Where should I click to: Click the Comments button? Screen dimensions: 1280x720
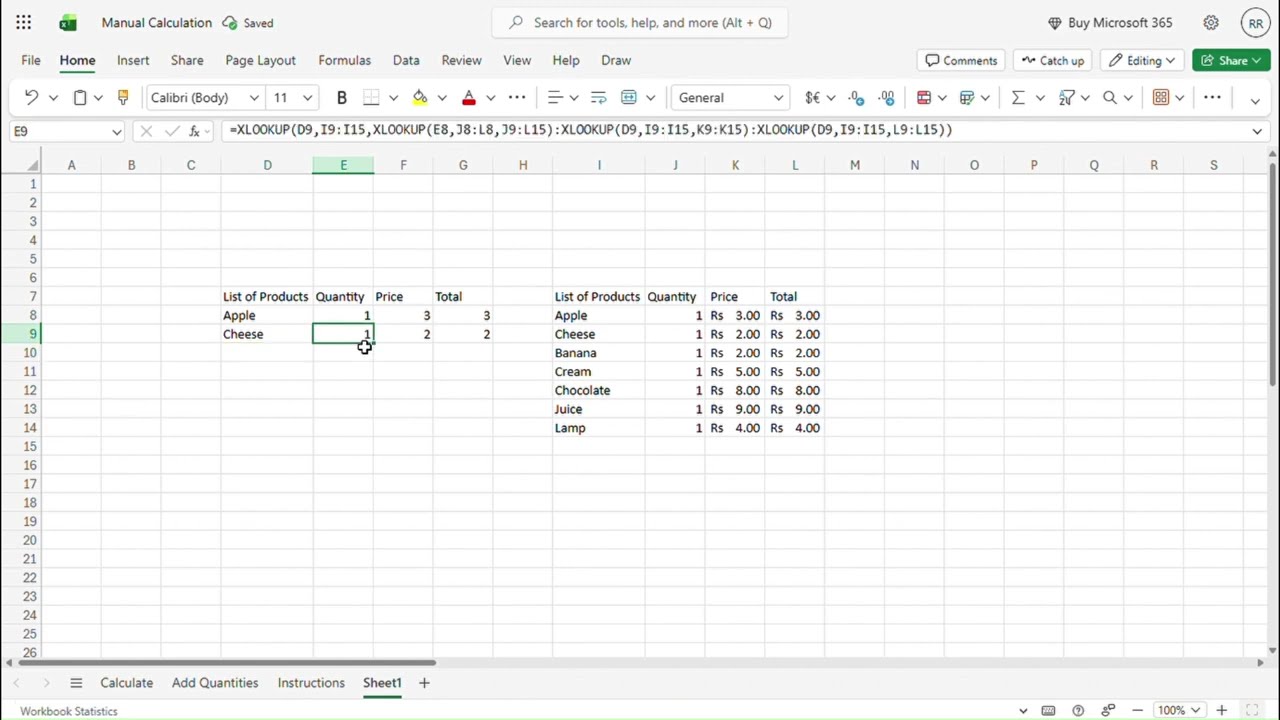pos(961,60)
